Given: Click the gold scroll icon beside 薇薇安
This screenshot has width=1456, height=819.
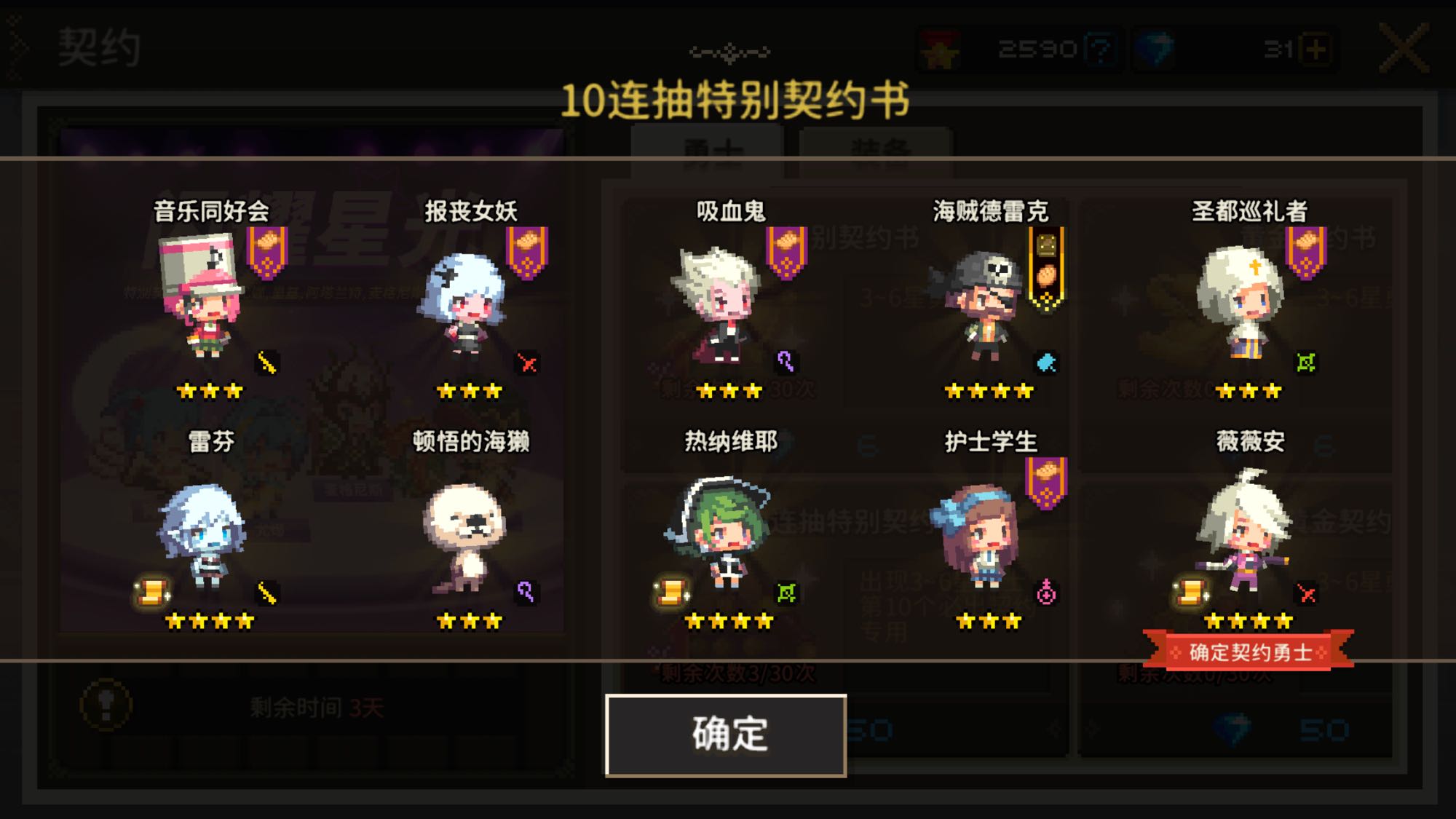Looking at the screenshot, I should (x=1190, y=593).
